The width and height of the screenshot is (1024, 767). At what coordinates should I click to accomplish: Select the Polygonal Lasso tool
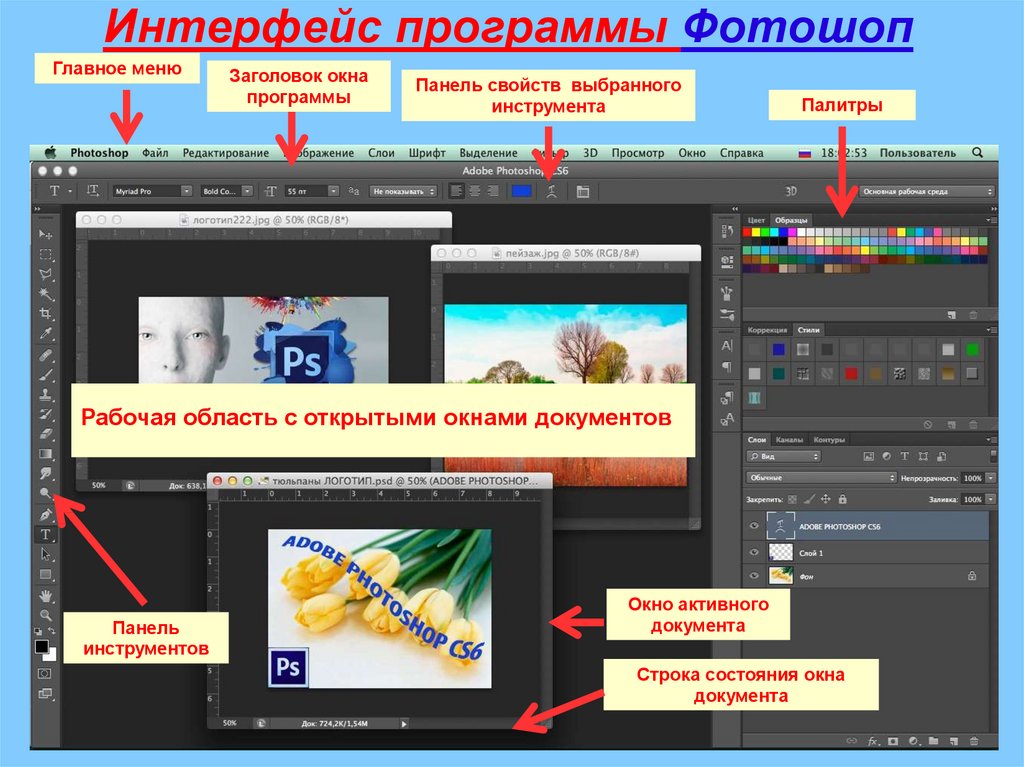[45, 274]
